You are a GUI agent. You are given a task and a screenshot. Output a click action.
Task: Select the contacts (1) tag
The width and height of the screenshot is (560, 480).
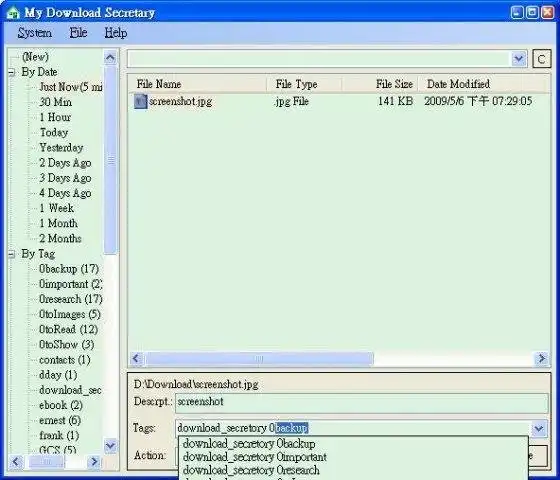65,360
